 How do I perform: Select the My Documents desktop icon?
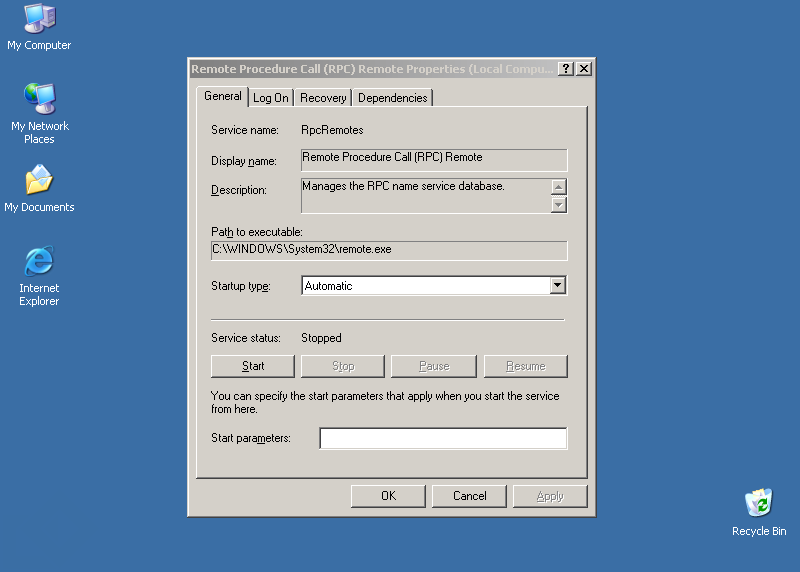click(x=39, y=188)
